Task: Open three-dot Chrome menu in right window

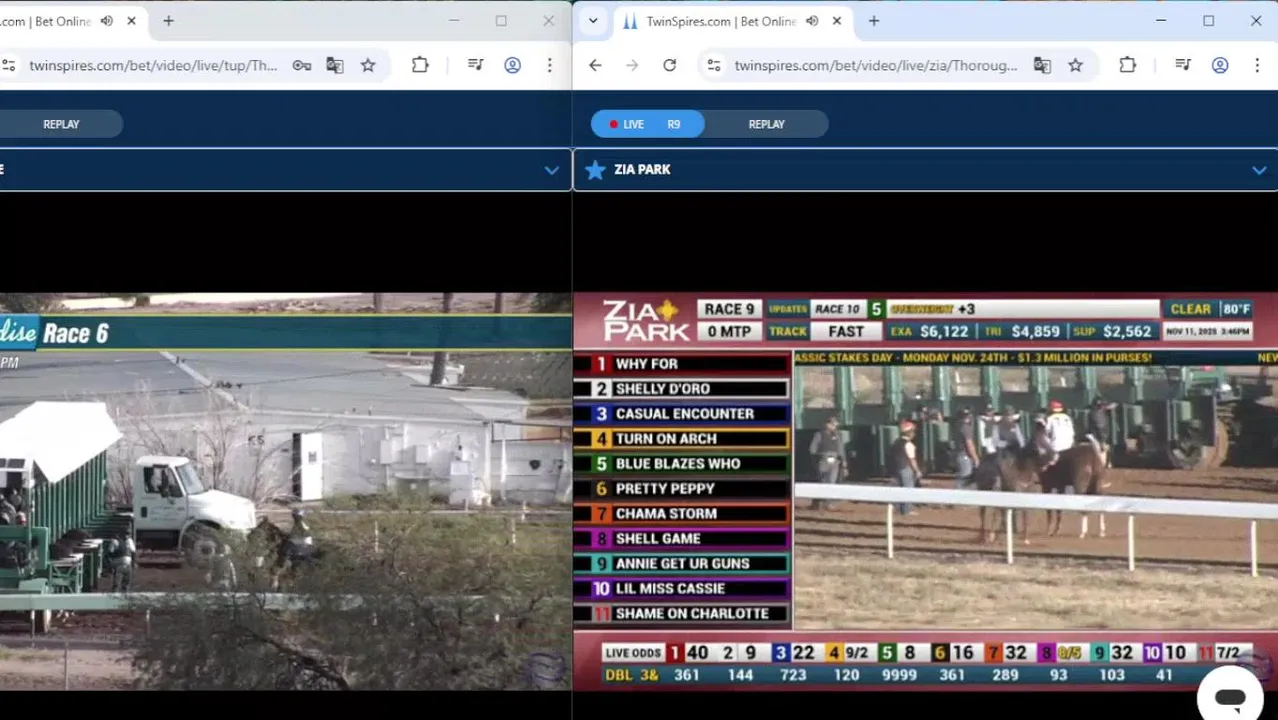Action: pyautogui.click(x=1257, y=66)
